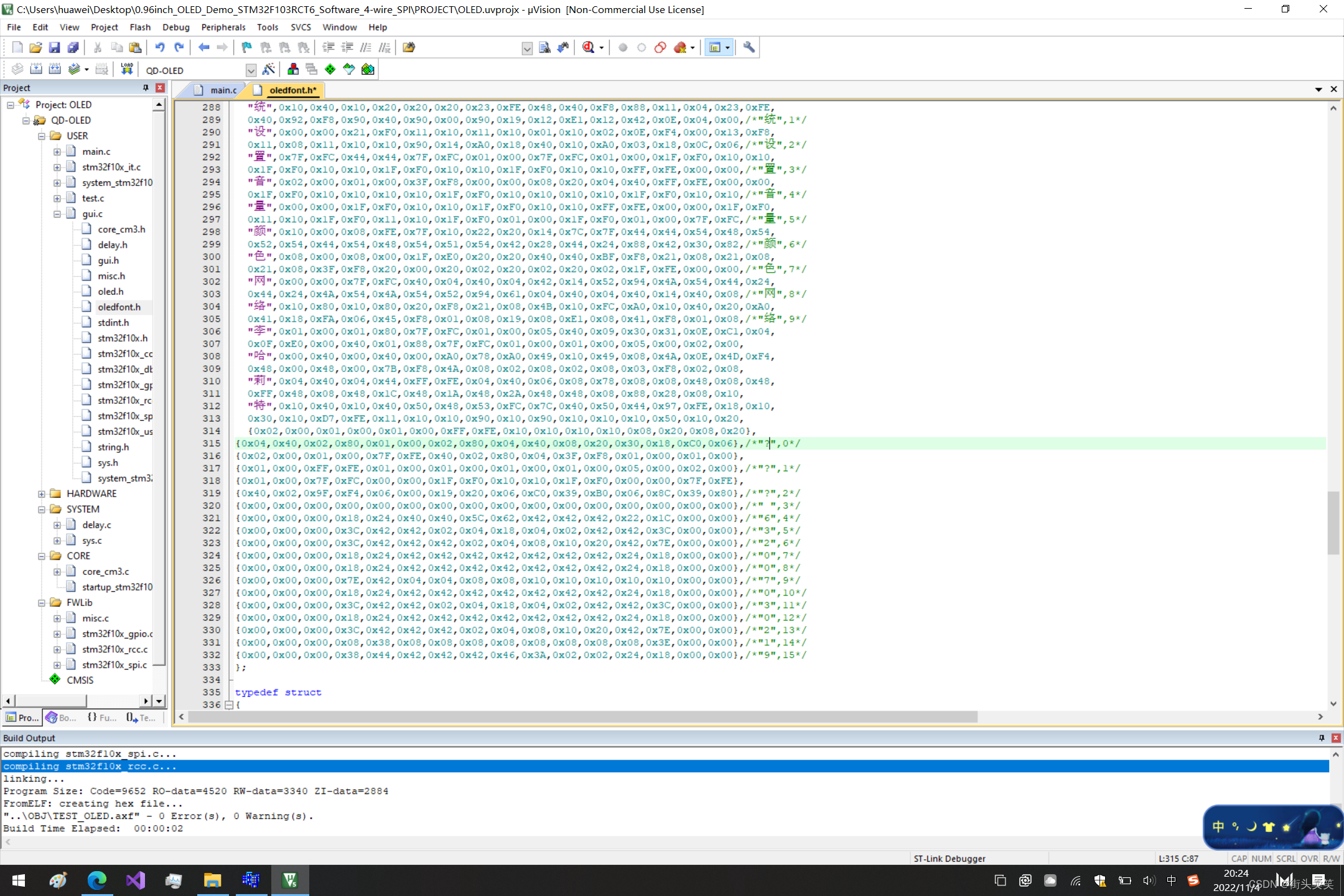The height and width of the screenshot is (896, 1344).
Task: Collapse the FWLib folder
Action: (x=41, y=603)
